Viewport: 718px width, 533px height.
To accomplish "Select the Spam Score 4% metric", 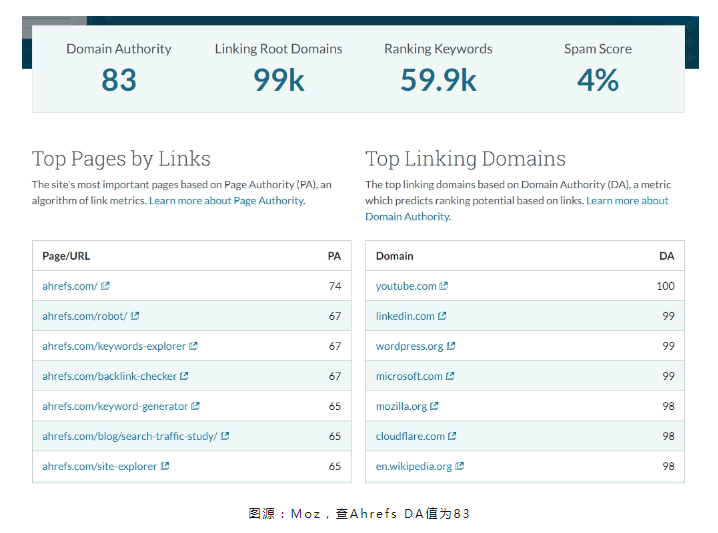I will [597, 68].
